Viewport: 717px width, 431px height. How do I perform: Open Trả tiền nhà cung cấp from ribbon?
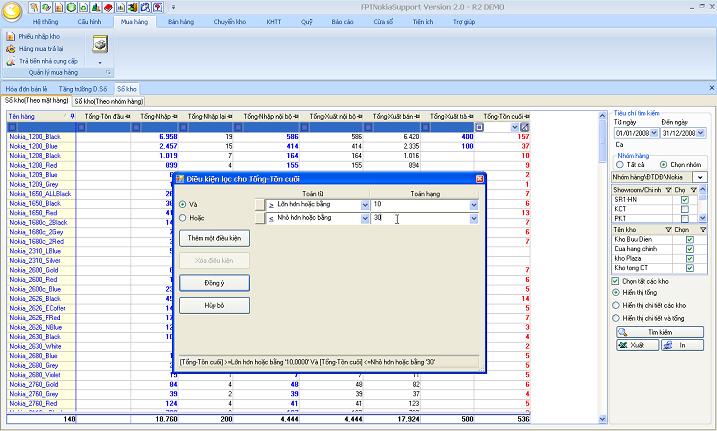click(x=43, y=61)
